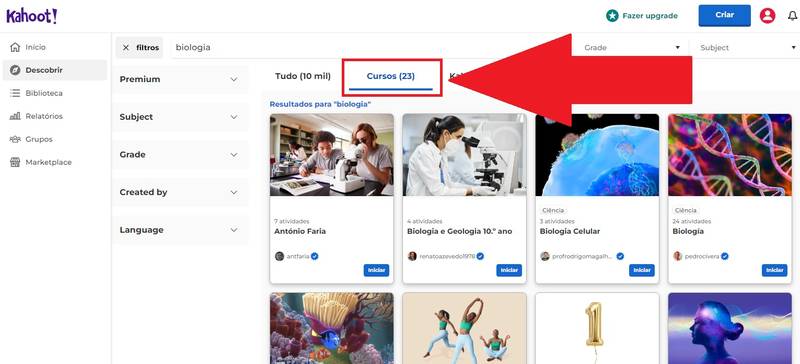
Task: Open the Grade dropdown at top
Action: tap(632, 47)
